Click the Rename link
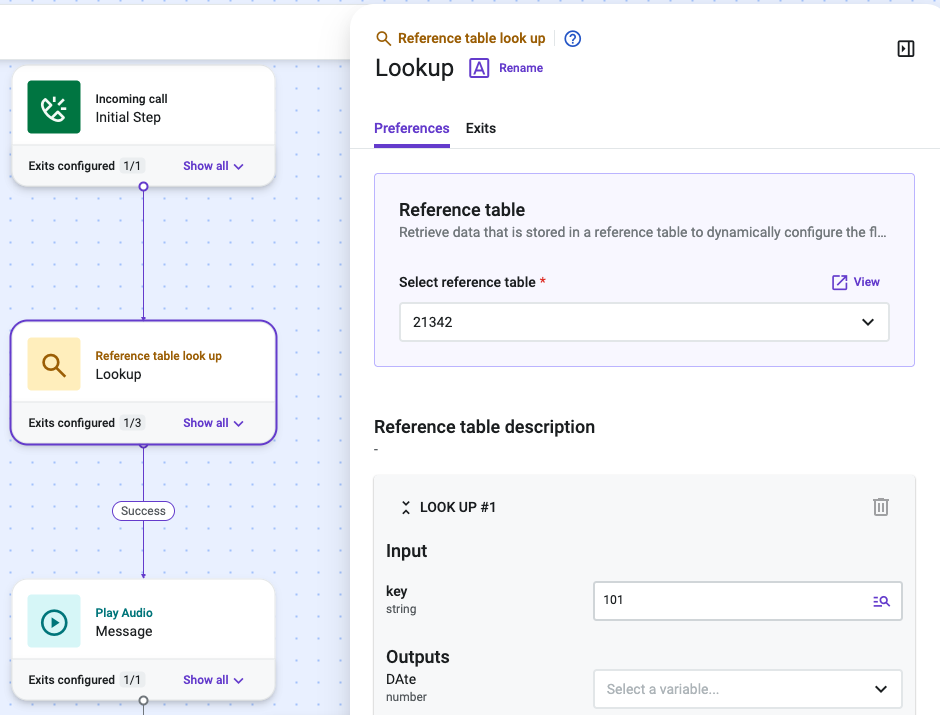 (x=521, y=68)
